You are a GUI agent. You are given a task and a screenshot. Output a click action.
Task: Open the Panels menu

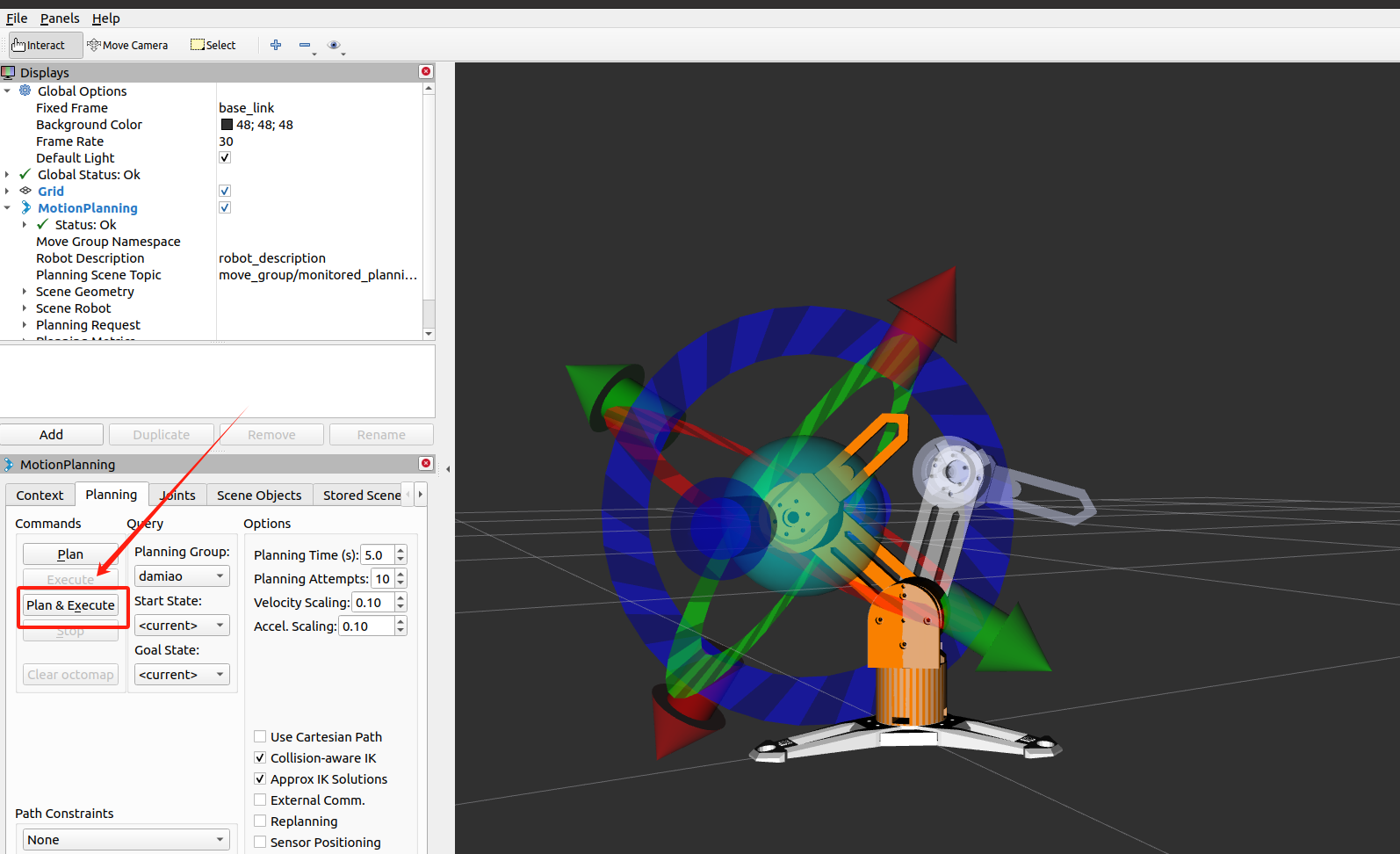[x=60, y=18]
